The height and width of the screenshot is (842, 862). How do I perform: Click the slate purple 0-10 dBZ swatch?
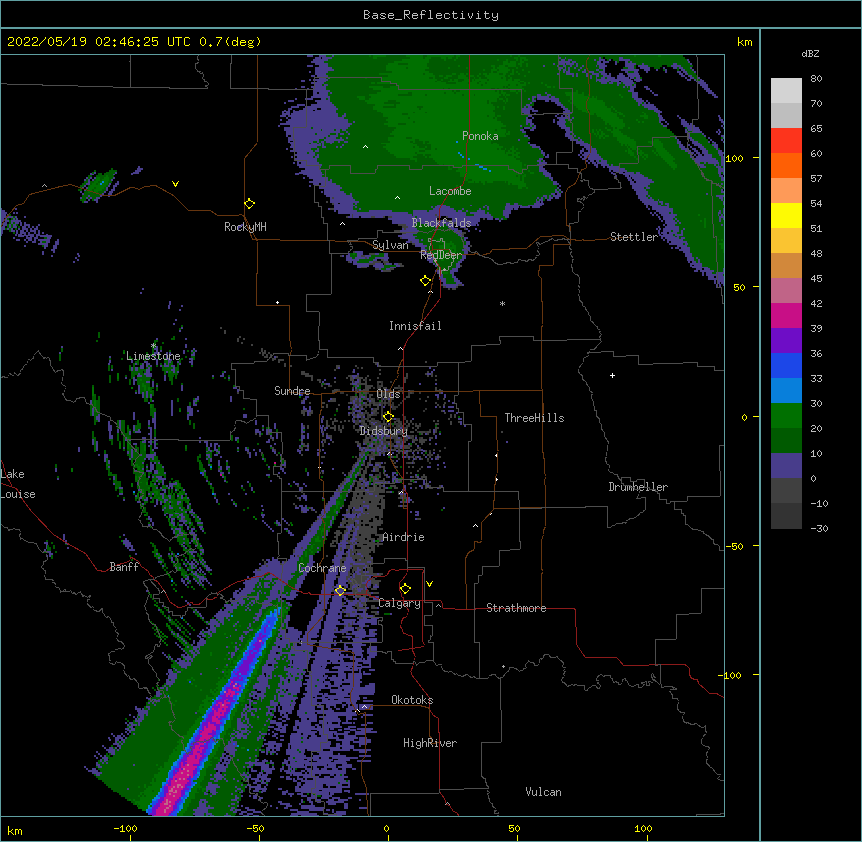(786, 466)
